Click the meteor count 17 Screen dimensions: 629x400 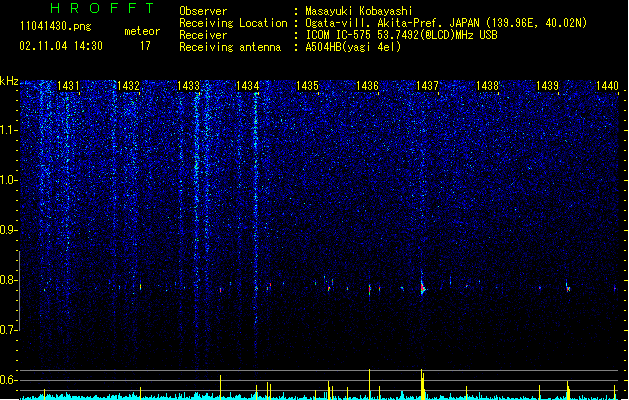(145, 46)
